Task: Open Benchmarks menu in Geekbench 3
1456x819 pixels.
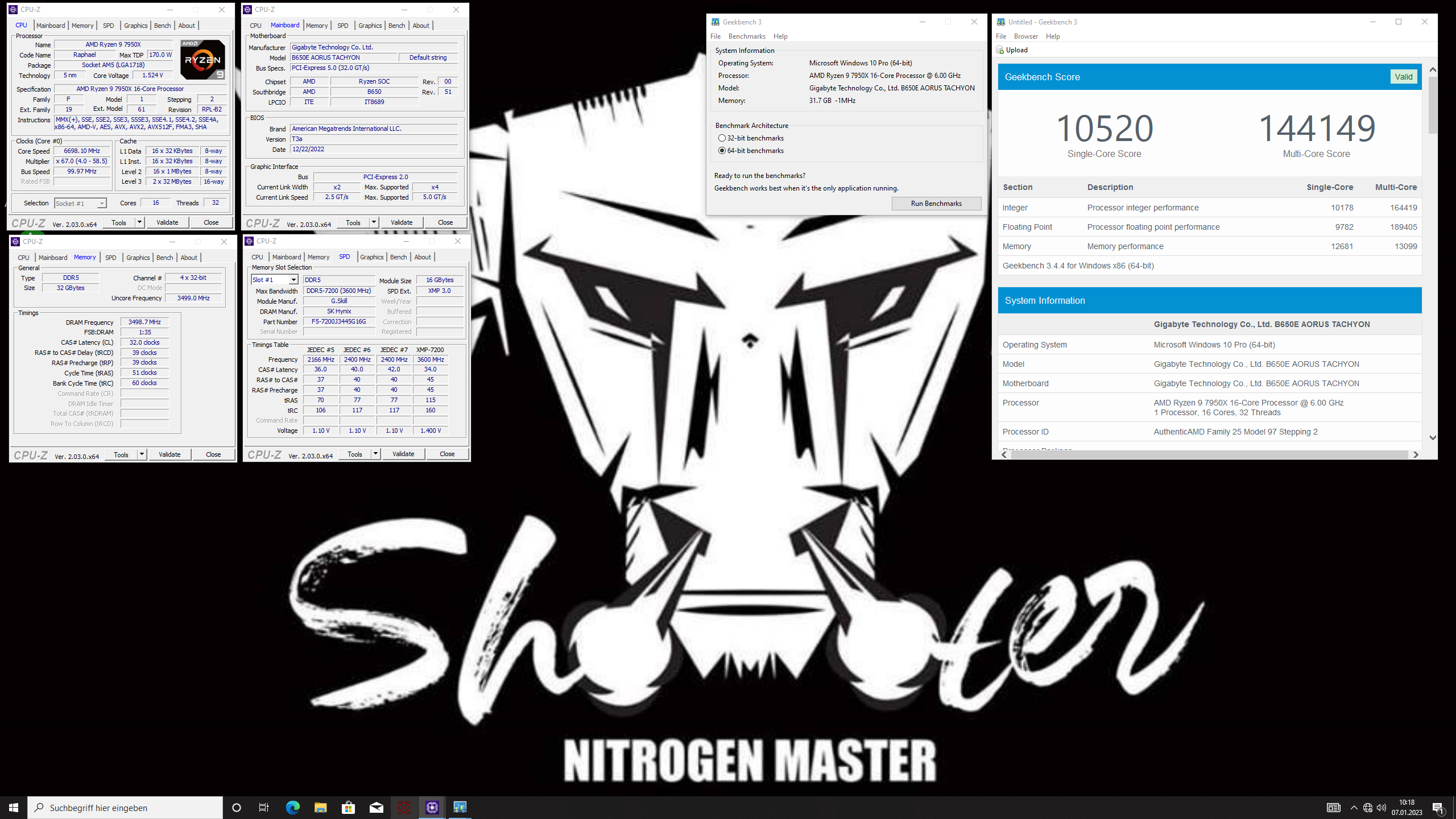Action: pyautogui.click(x=747, y=36)
